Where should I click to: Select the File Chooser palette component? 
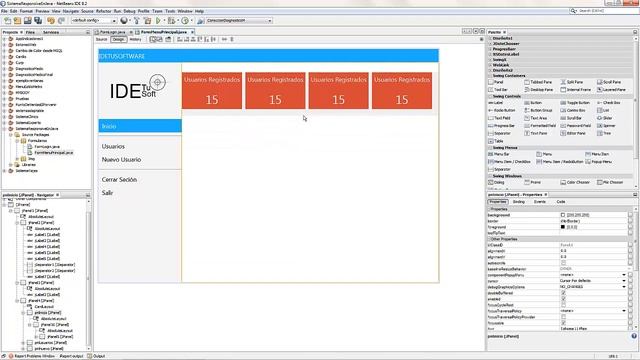pos(610,182)
